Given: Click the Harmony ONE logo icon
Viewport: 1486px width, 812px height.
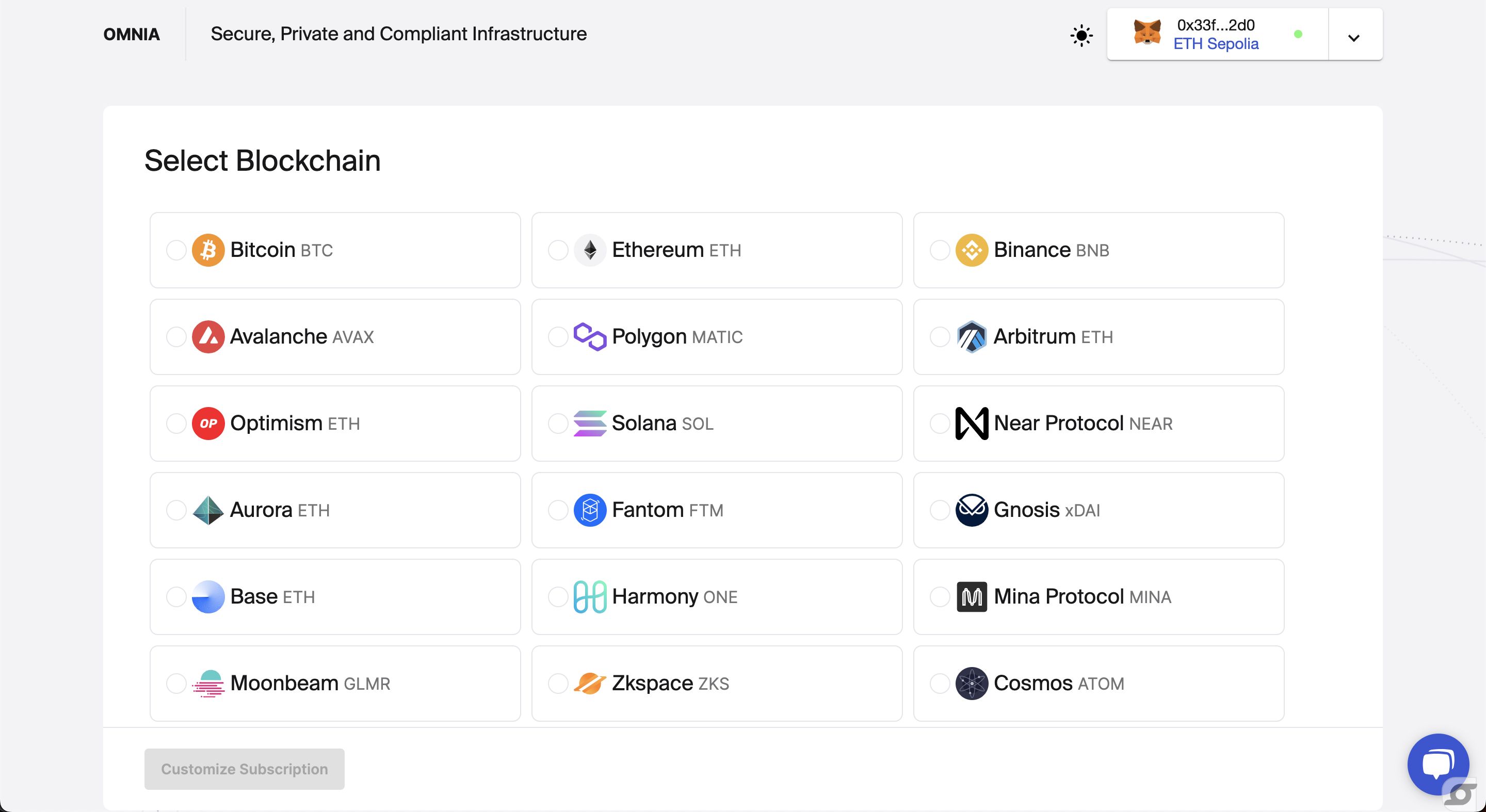Looking at the screenshot, I should pyautogui.click(x=590, y=596).
